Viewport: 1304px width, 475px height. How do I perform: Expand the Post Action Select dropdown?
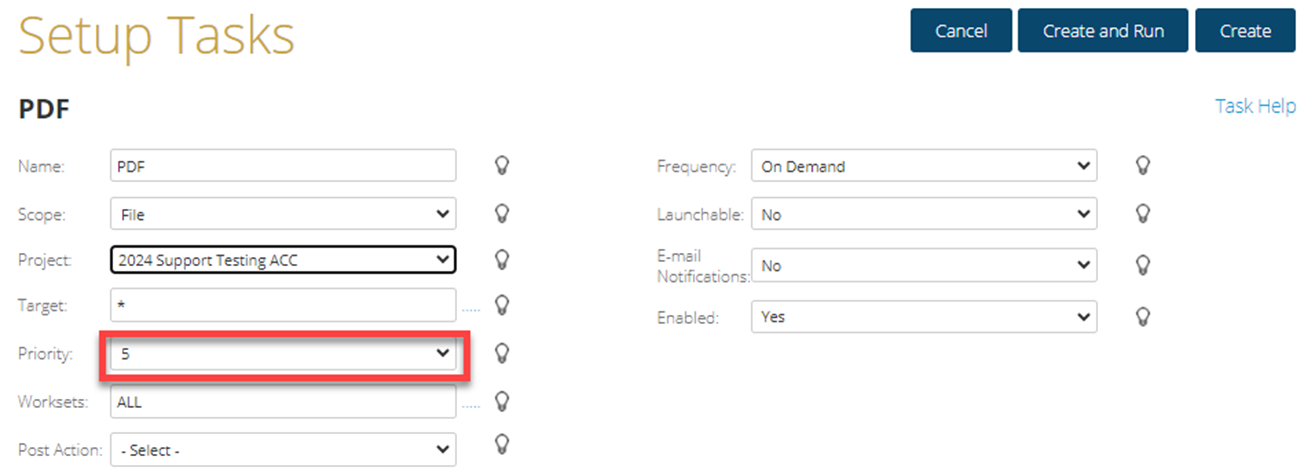[x=283, y=450]
